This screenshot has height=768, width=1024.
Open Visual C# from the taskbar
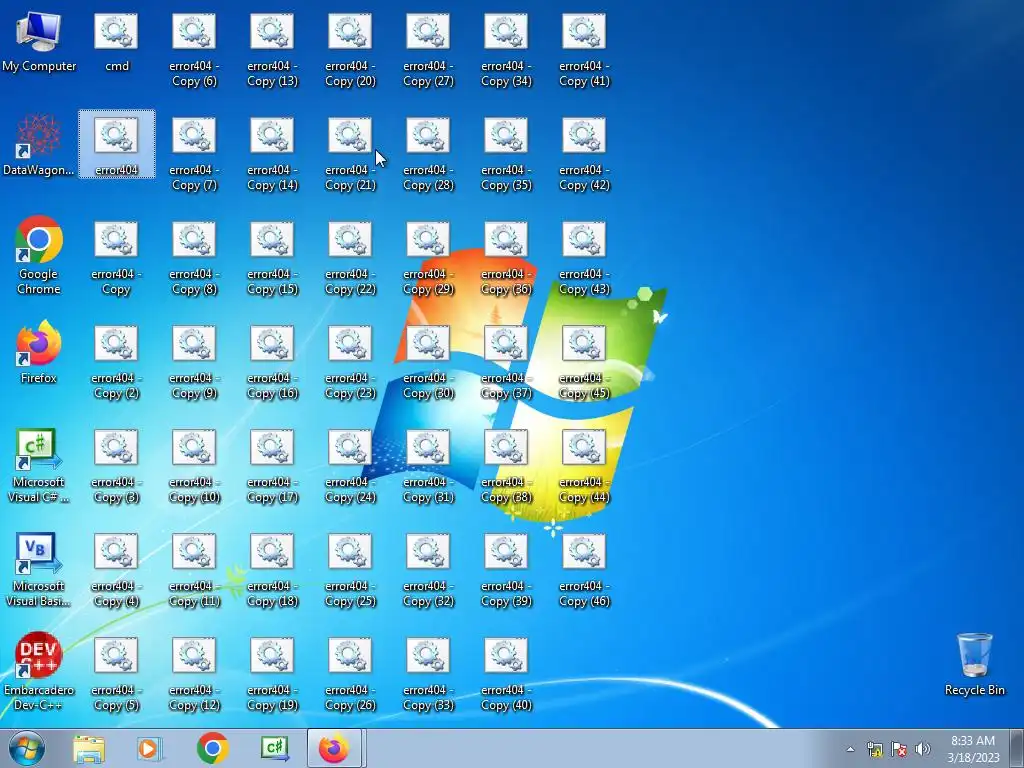click(274, 748)
